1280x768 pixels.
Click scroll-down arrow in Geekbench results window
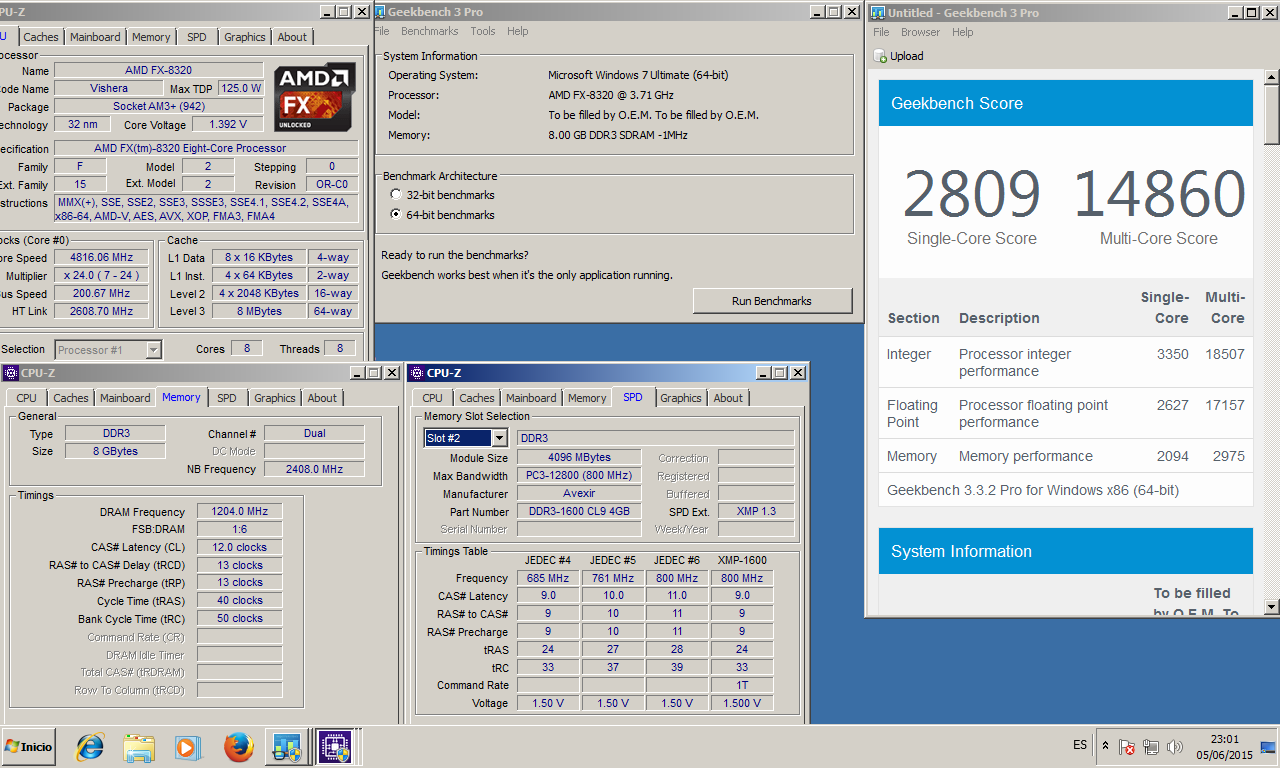[x=1271, y=606]
